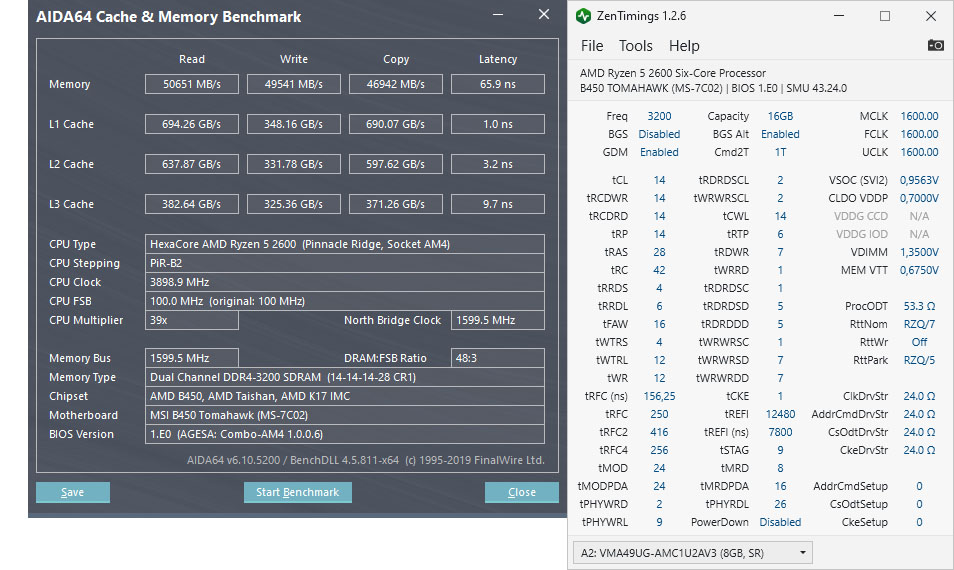The image size is (954, 570).
Task: Minimize the ZenTimings window
Action: (x=838, y=16)
